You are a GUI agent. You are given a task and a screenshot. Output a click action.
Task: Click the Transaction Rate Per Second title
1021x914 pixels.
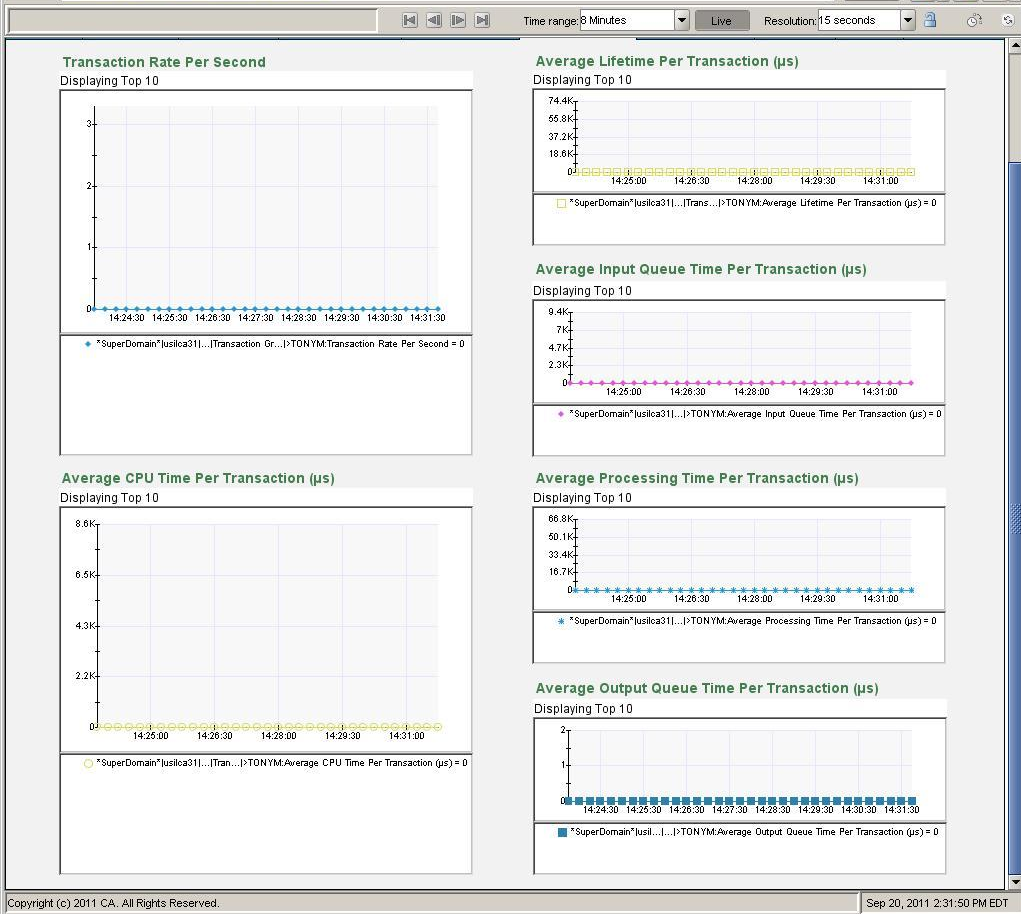(x=164, y=62)
